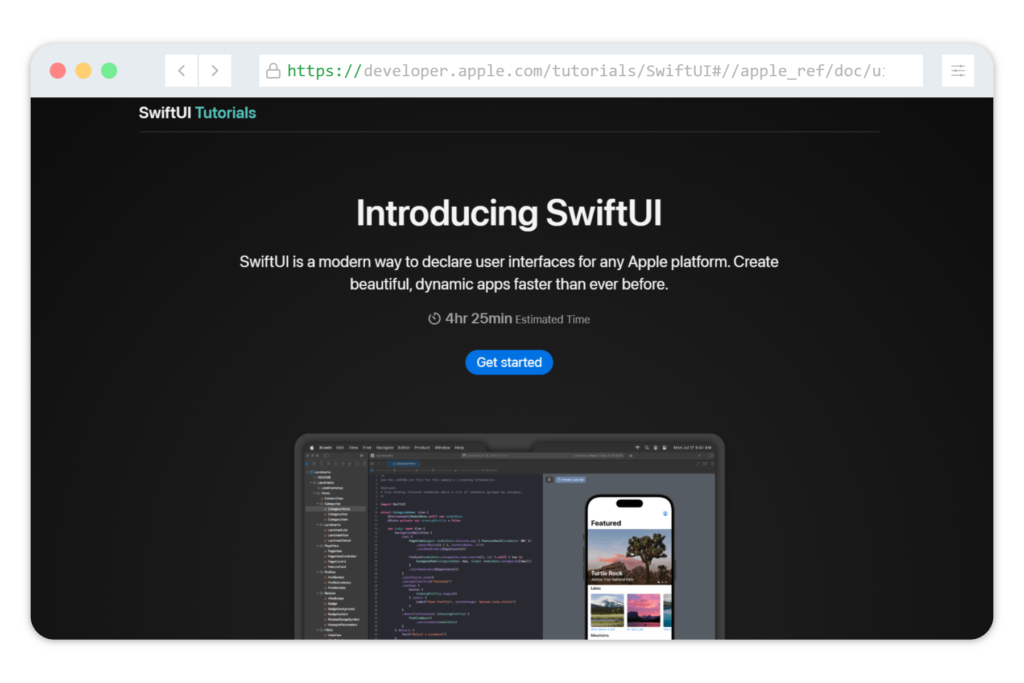Click the Turtle Rock featured photo
1024x683 pixels.
[630, 556]
